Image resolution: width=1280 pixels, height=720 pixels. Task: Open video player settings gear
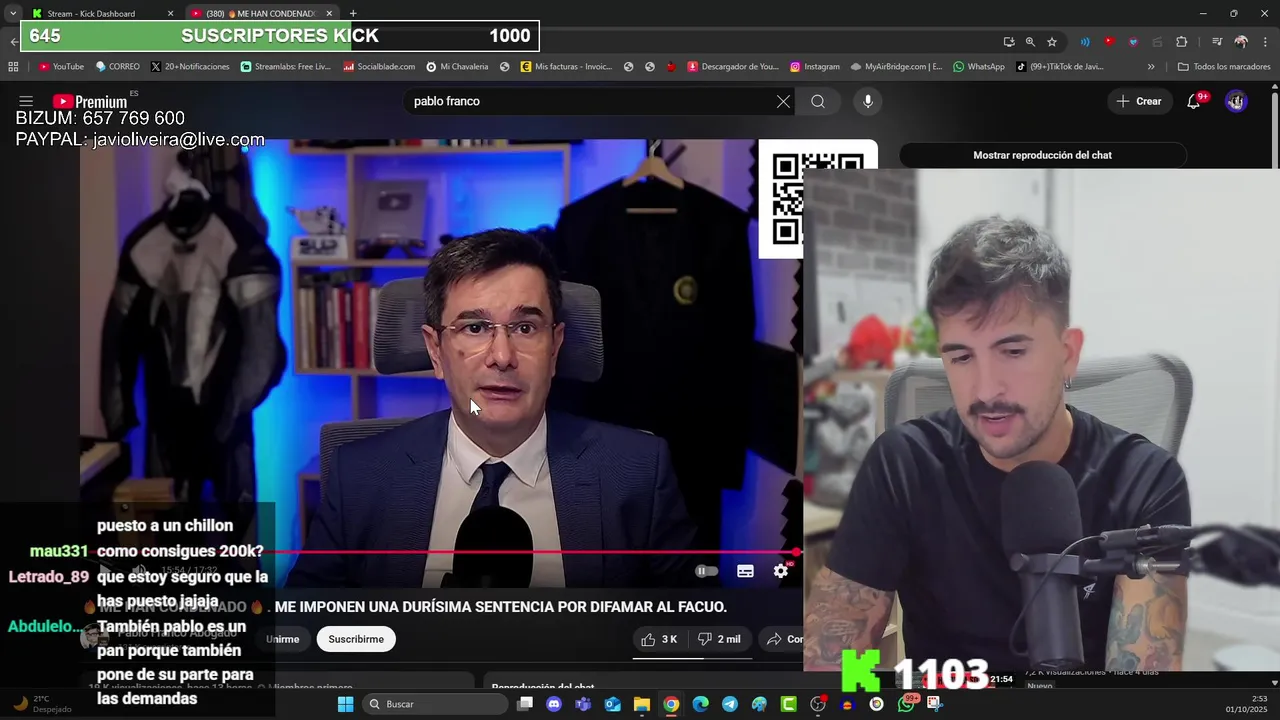pos(781,571)
